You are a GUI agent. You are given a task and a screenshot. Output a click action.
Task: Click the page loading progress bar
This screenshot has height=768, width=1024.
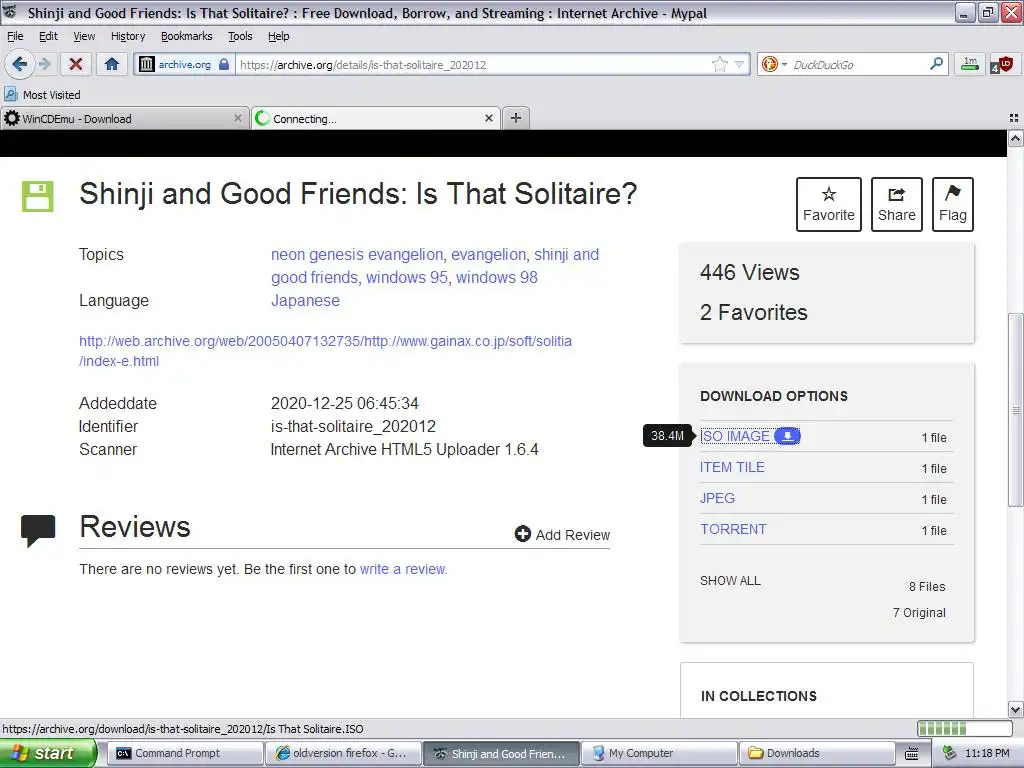tap(964, 728)
